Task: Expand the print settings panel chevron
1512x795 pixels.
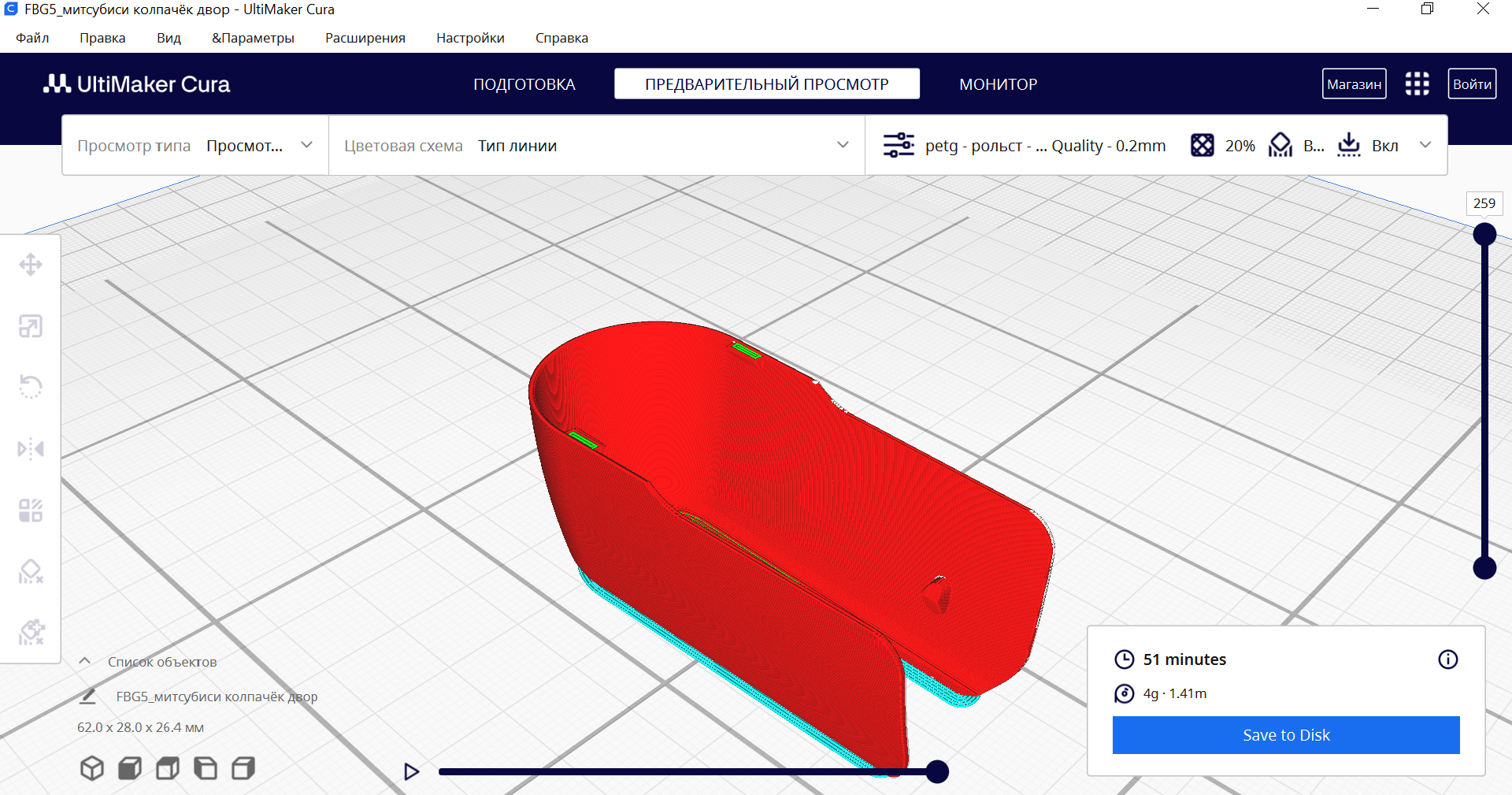Action: [1425, 145]
